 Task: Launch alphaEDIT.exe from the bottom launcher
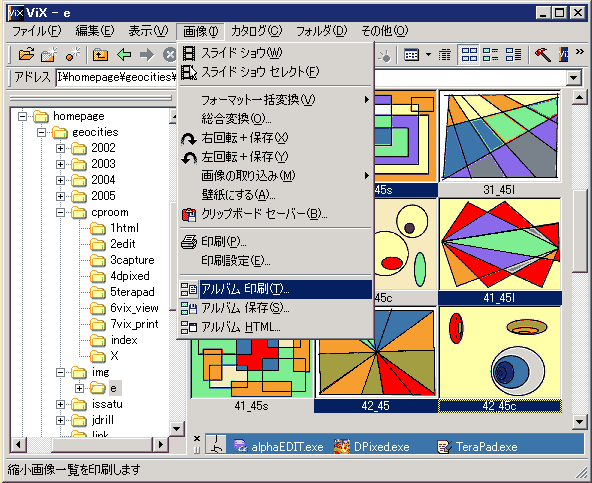(x=279, y=447)
